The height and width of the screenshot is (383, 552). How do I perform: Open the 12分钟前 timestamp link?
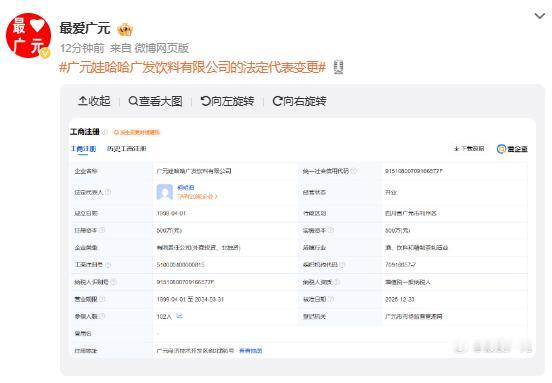(x=82, y=48)
